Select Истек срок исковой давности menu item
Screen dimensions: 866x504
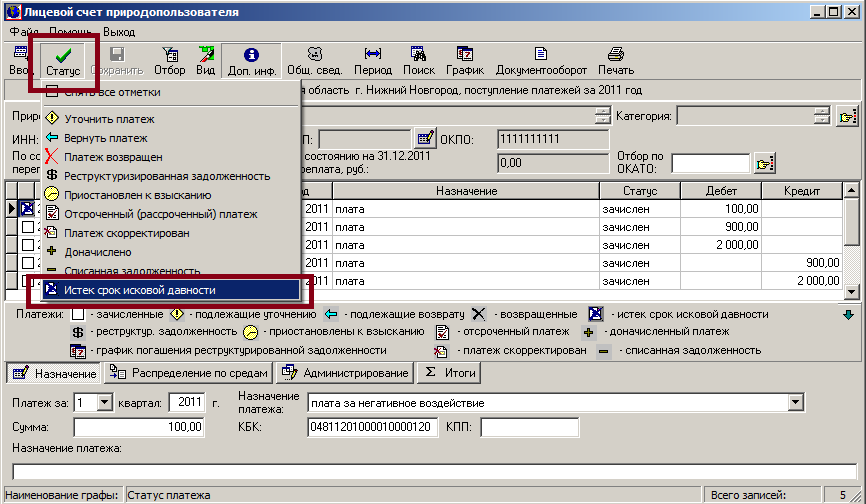click(139, 290)
